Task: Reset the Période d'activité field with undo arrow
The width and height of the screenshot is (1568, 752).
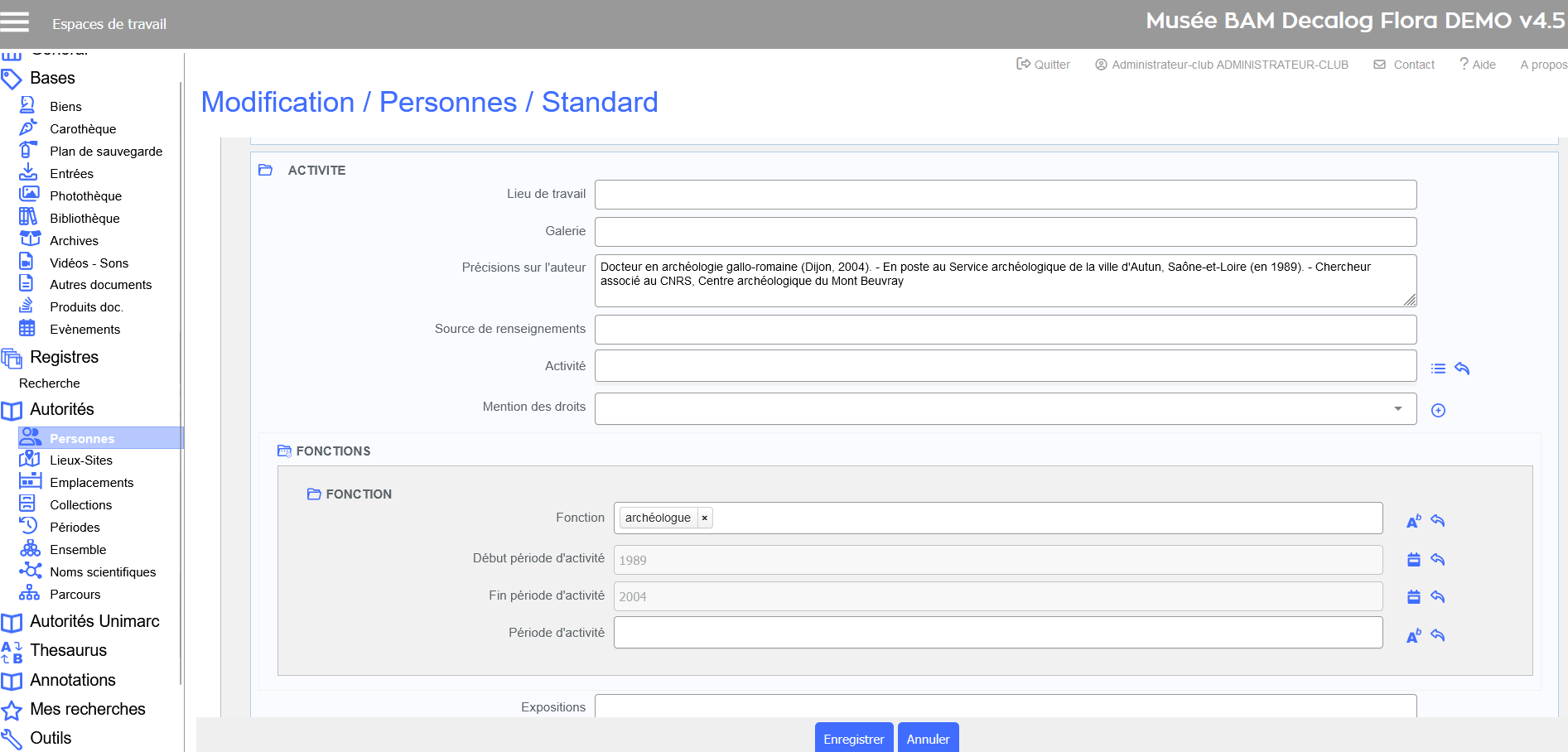Action: [1438, 636]
